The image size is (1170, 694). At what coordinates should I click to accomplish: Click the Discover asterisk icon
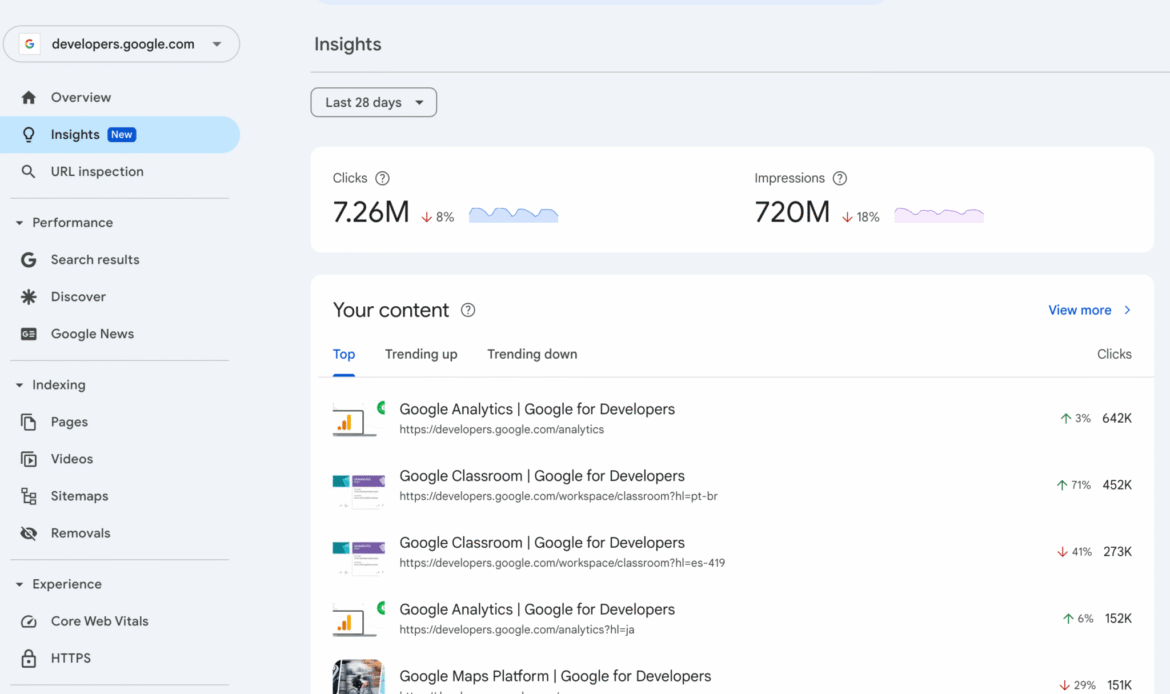[x=28, y=297]
